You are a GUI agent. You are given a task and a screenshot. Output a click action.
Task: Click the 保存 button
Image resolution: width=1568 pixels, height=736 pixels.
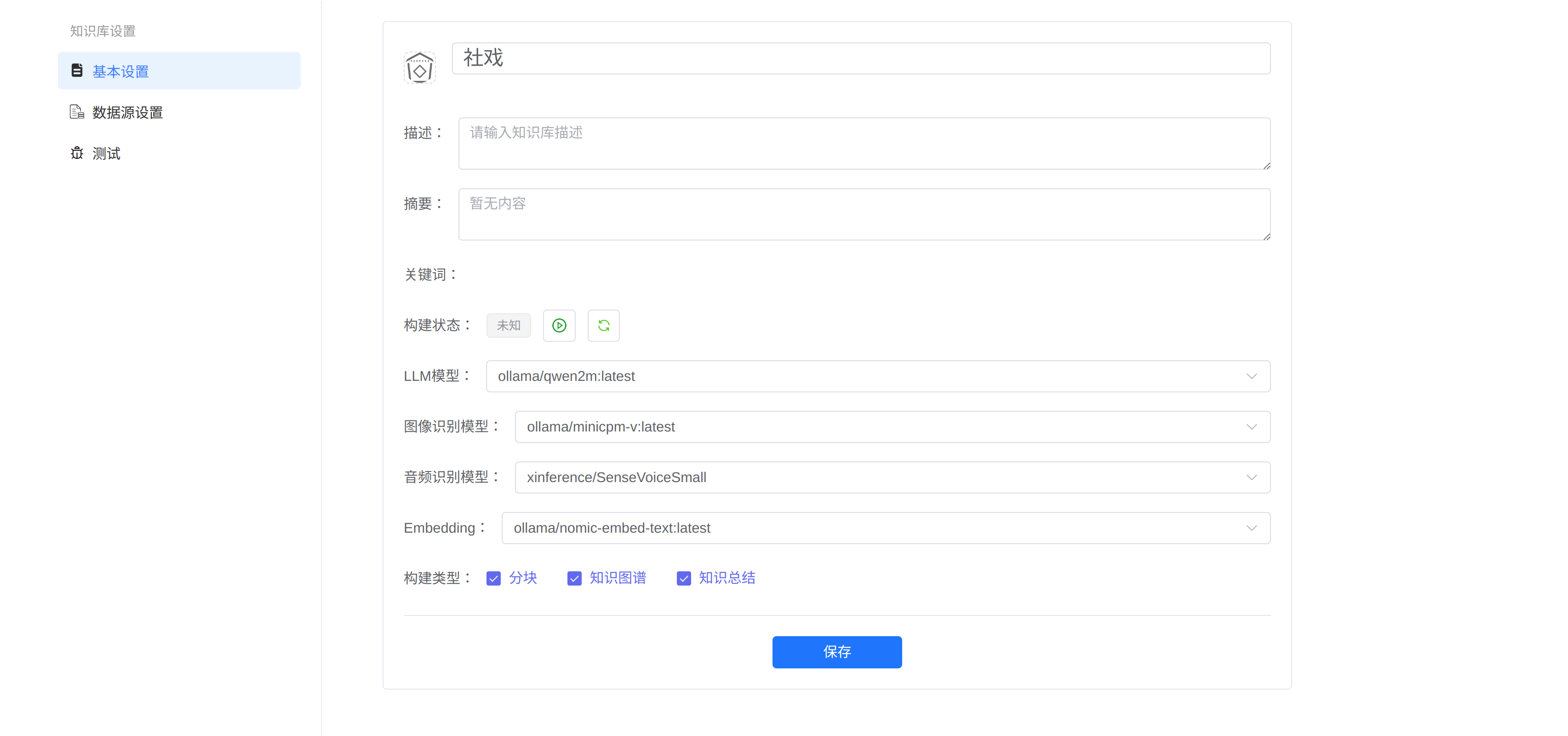tap(836, 652)
